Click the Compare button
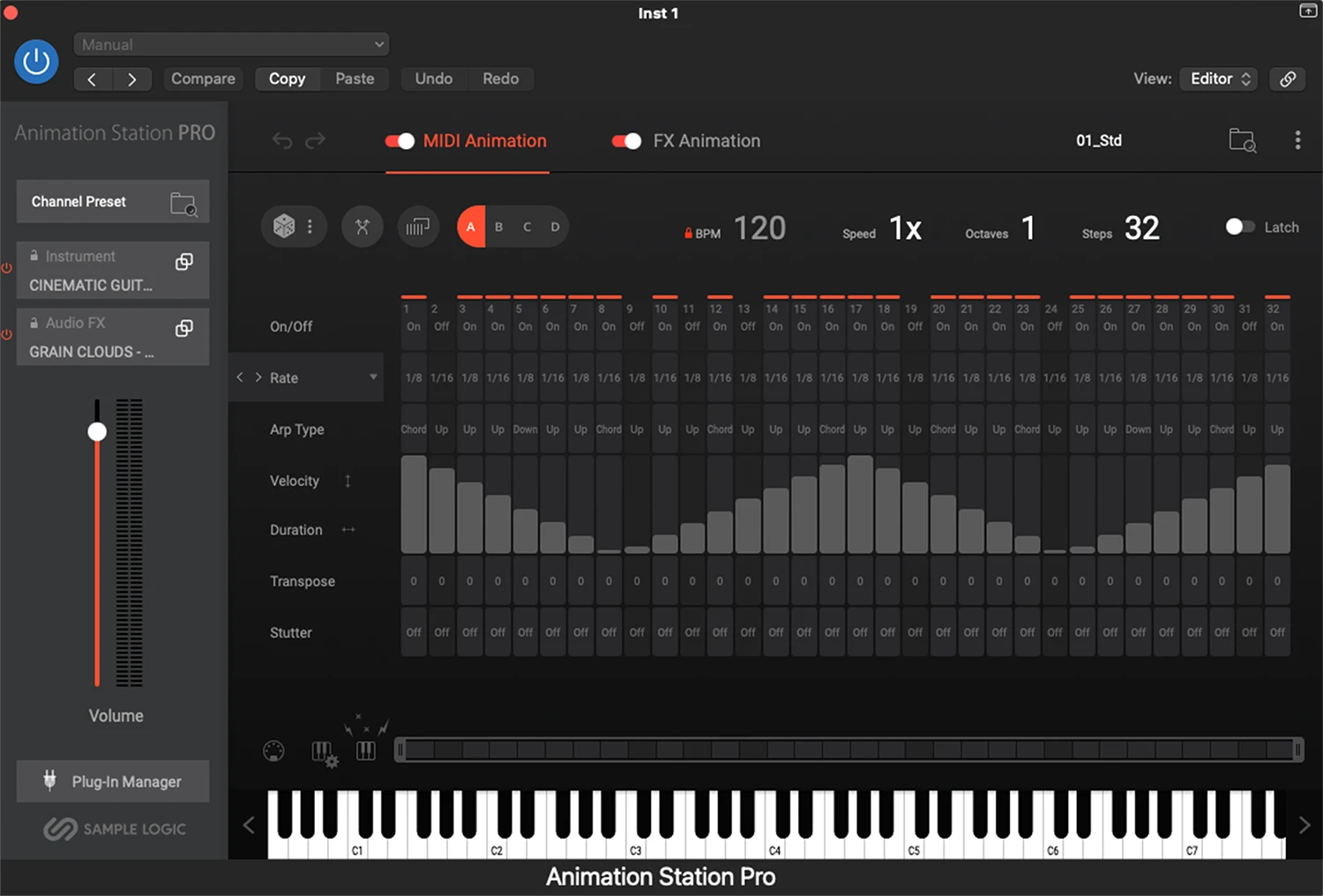The height and width of the screenshot is (896, 1323). tap(203, 78)
